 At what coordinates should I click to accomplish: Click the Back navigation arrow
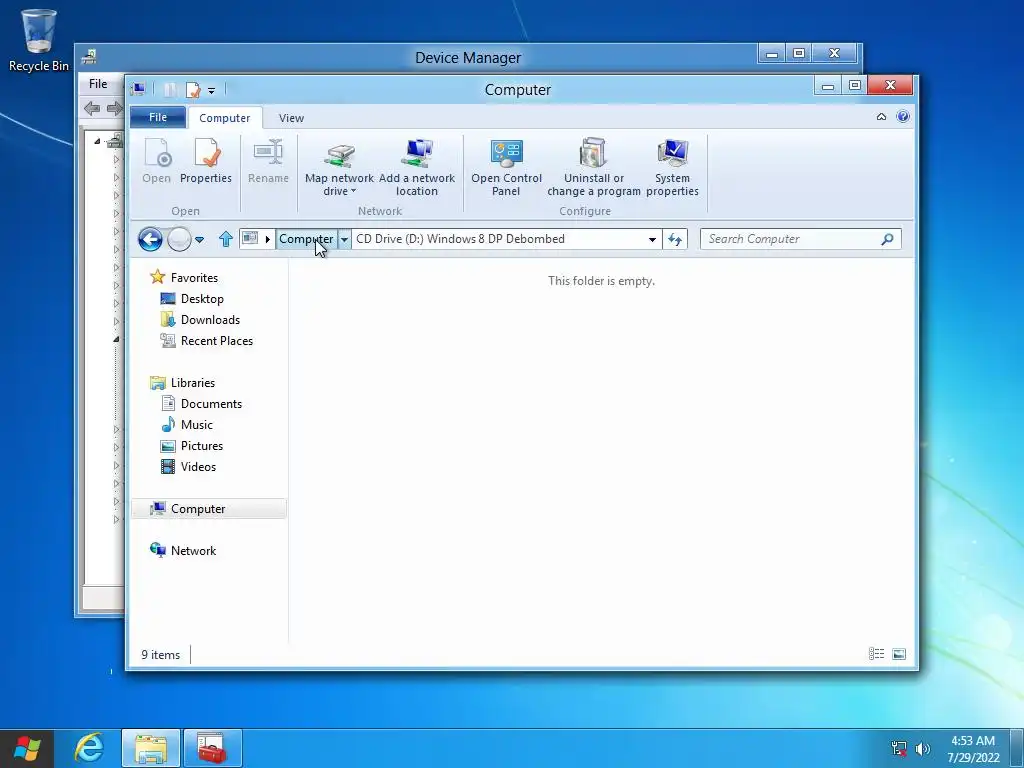pos(150,239)
